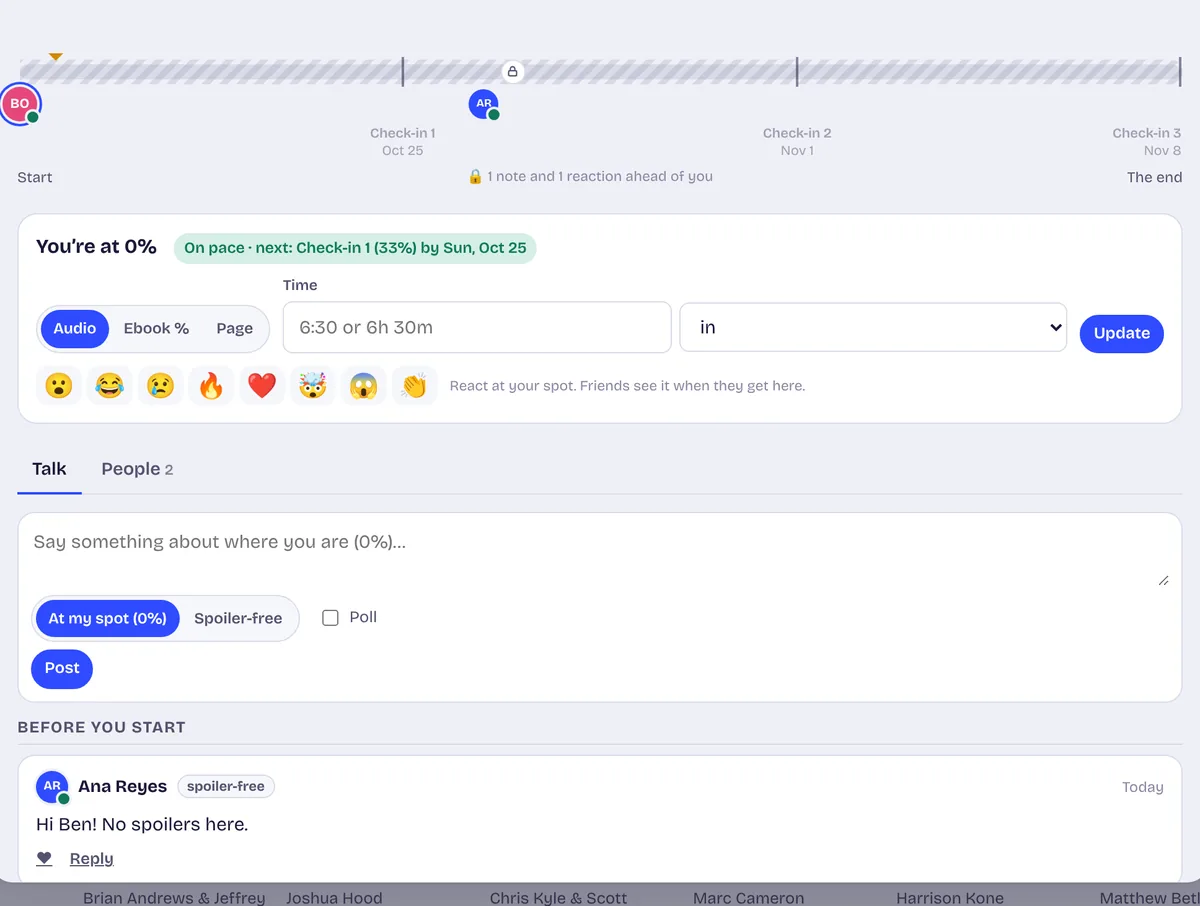Open the time position dropdown showing 'in'
Viewport: 1200px width, 906px height.
pyautogui.click(x=873, y=328)
